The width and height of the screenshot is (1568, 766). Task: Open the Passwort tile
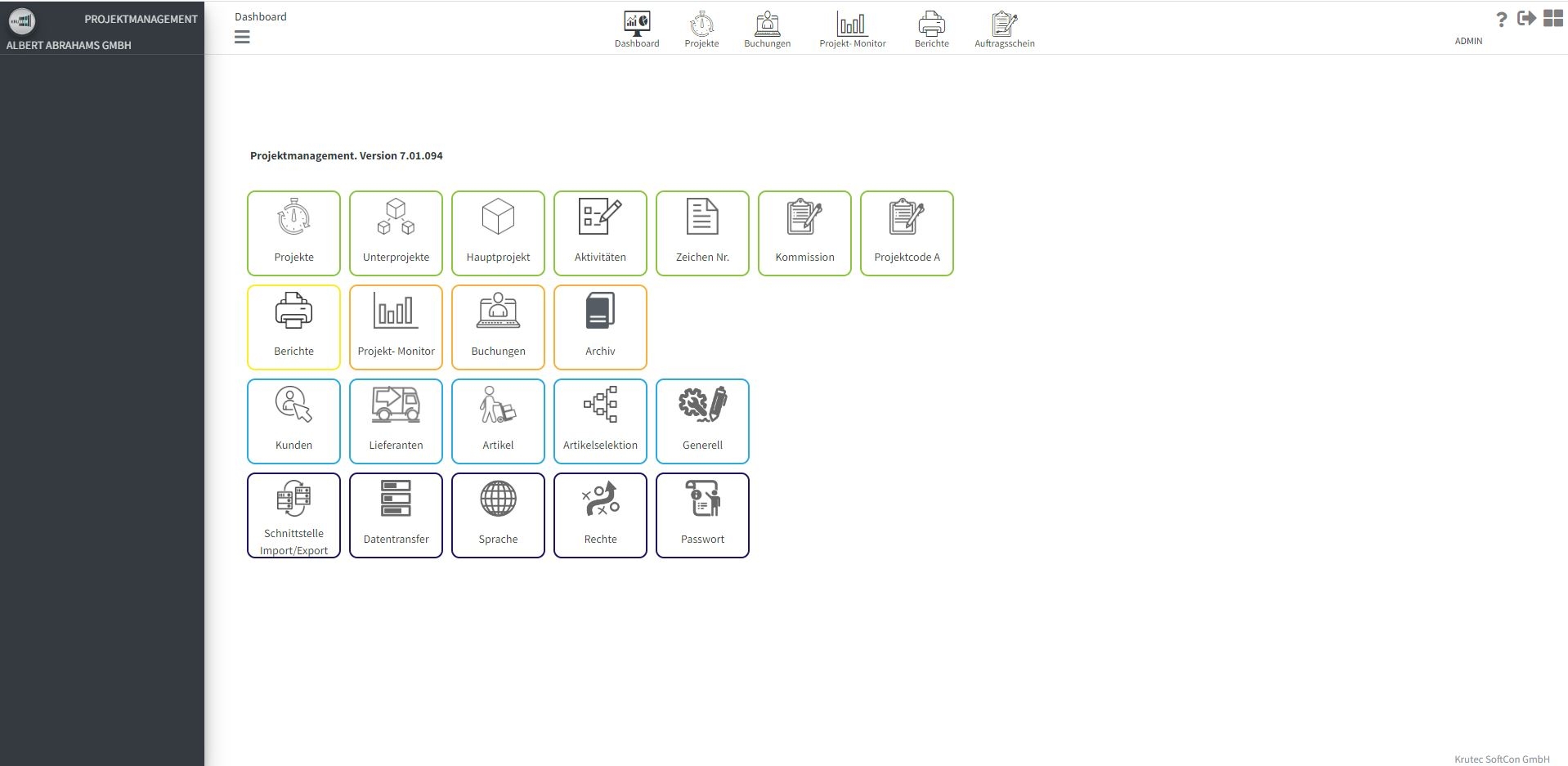coord(702,515)
